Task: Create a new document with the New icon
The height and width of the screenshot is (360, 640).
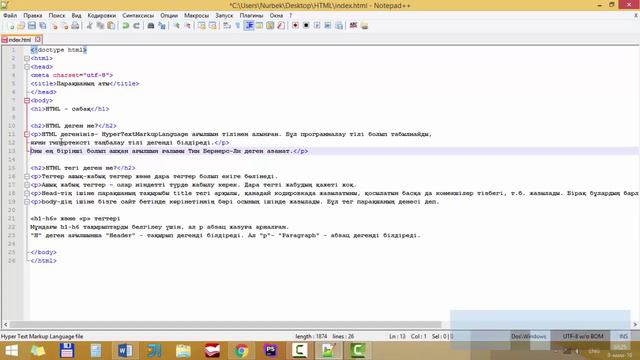Action: 11,26
